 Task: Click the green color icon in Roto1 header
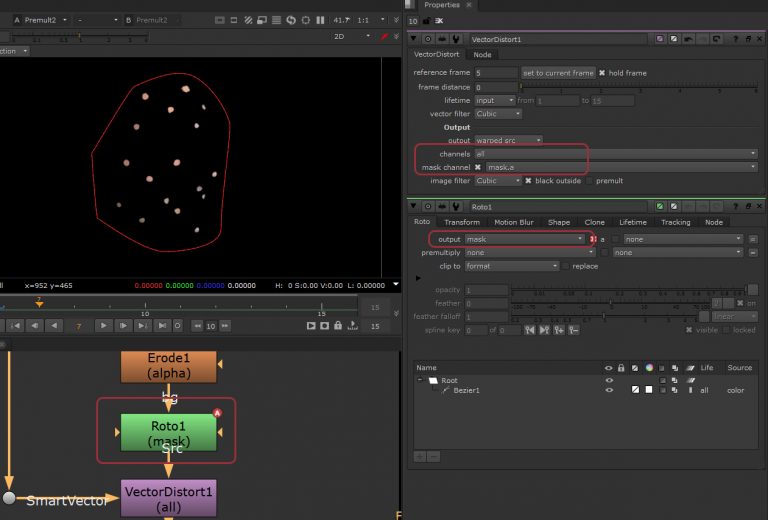tap(660, 207)
